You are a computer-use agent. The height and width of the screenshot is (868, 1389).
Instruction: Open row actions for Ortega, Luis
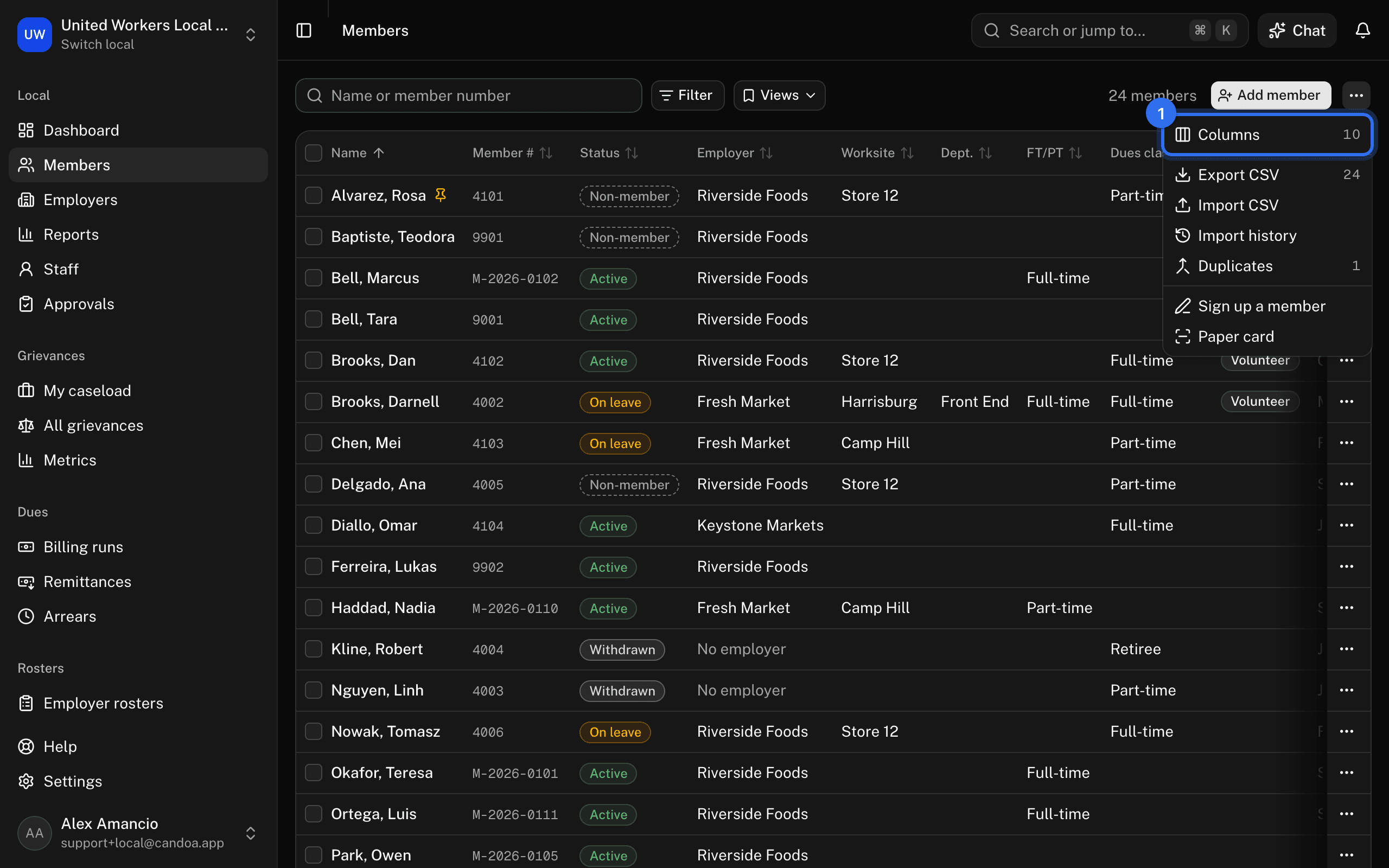click(x=1347, y=814)
